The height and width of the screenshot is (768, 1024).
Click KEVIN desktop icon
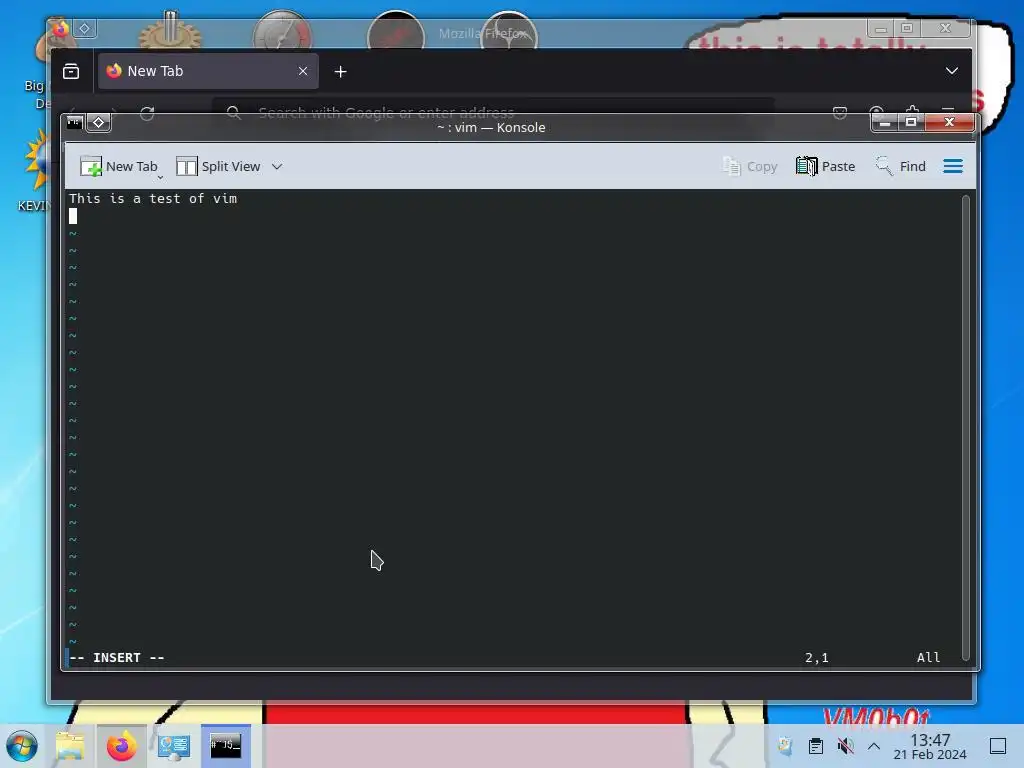coord(35,172)
